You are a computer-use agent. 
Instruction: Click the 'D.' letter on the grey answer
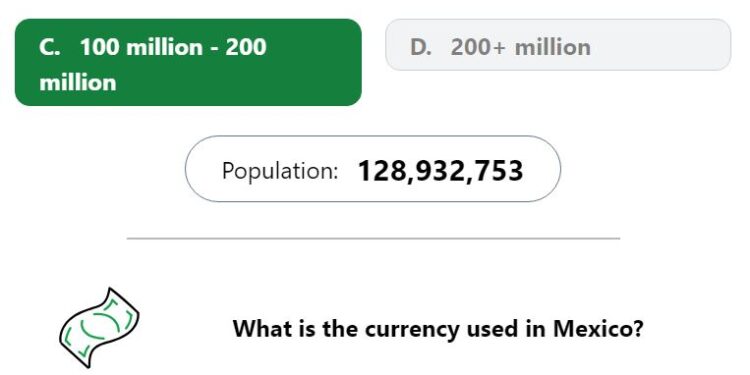point(420,47)
